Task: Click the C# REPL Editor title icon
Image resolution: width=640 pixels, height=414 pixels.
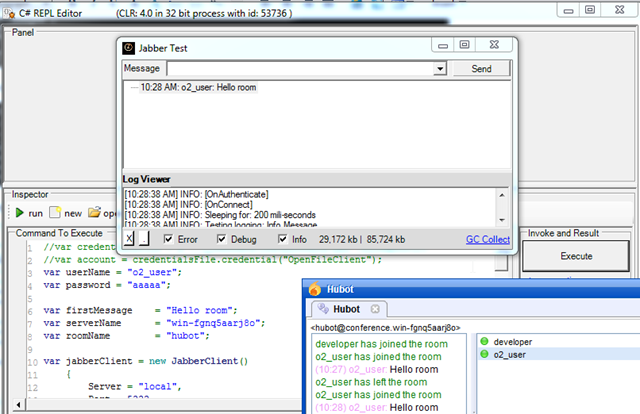Action: (x=9, y=13)
